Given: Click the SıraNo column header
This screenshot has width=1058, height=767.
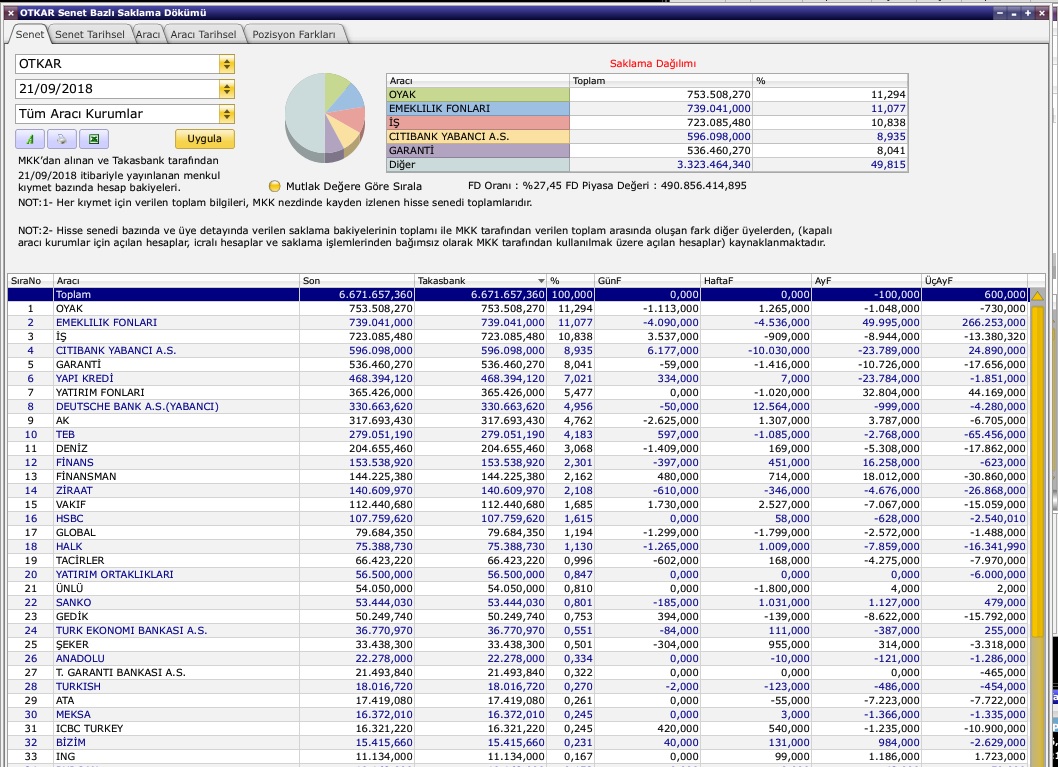Looking at the screenshot, I should [x=30, y=281].
